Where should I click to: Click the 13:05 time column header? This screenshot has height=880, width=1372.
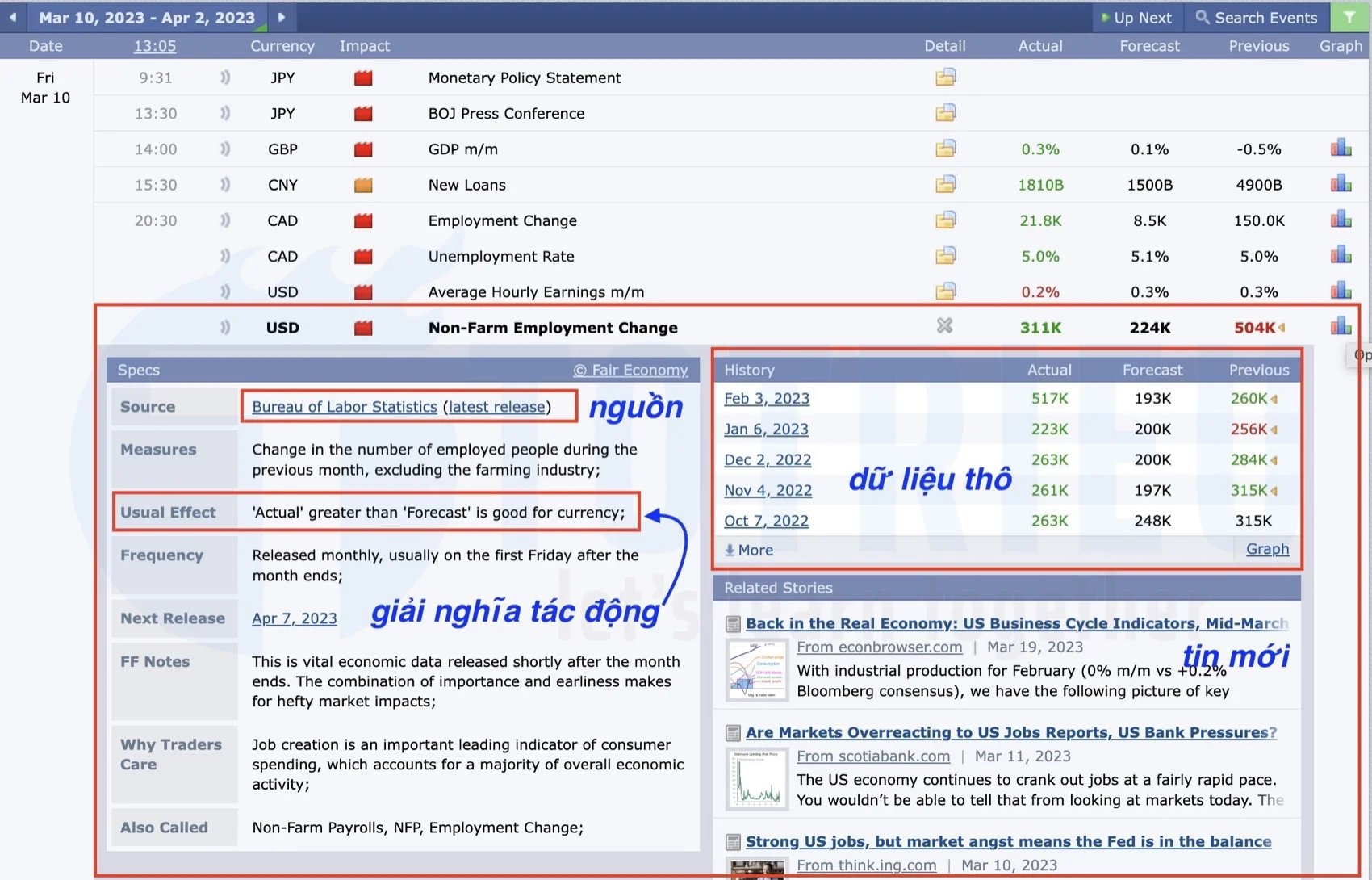point(154,46)
